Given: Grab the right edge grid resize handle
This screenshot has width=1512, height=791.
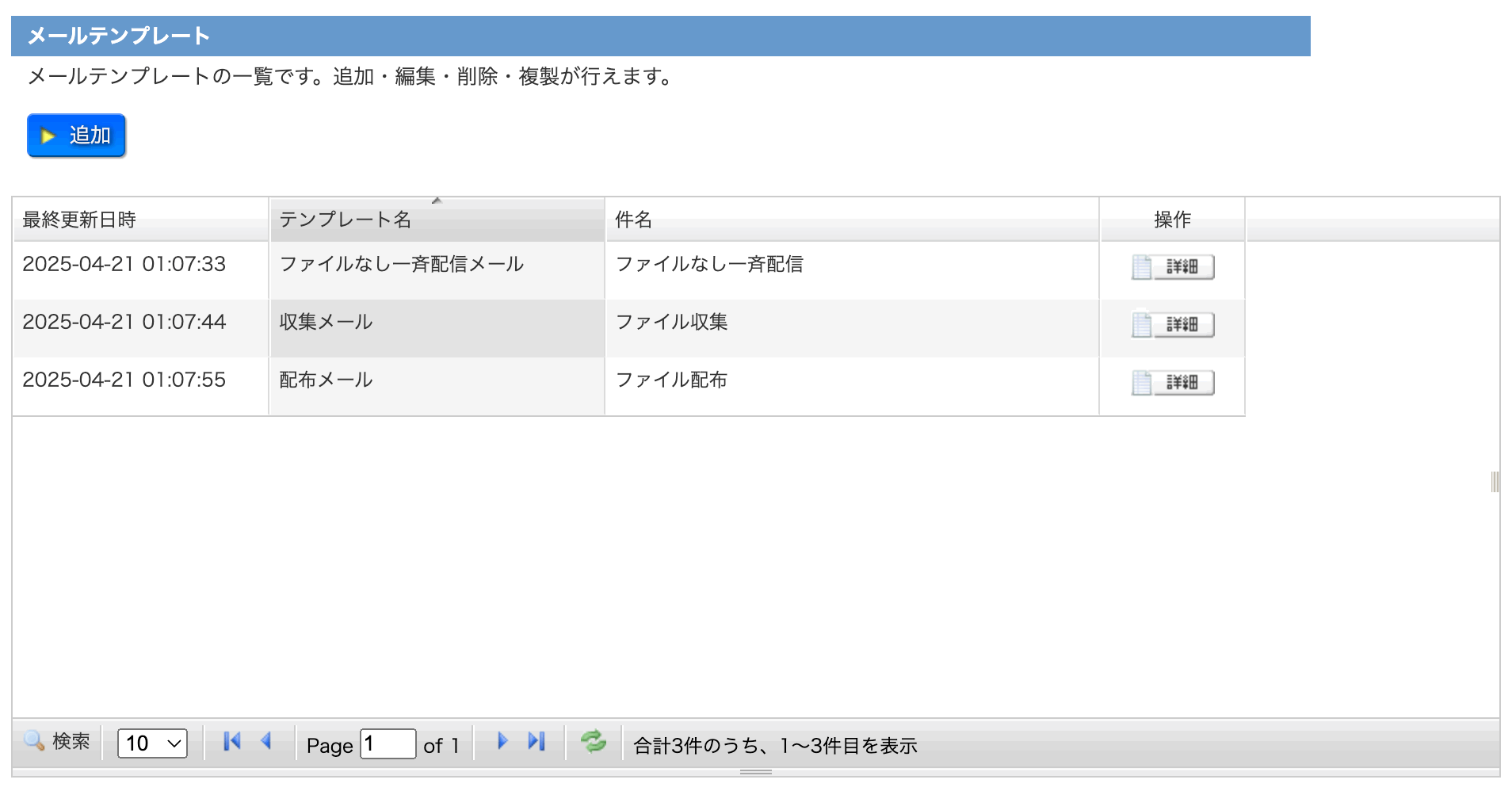Looking at the screenshot, I should point(1495,482).
